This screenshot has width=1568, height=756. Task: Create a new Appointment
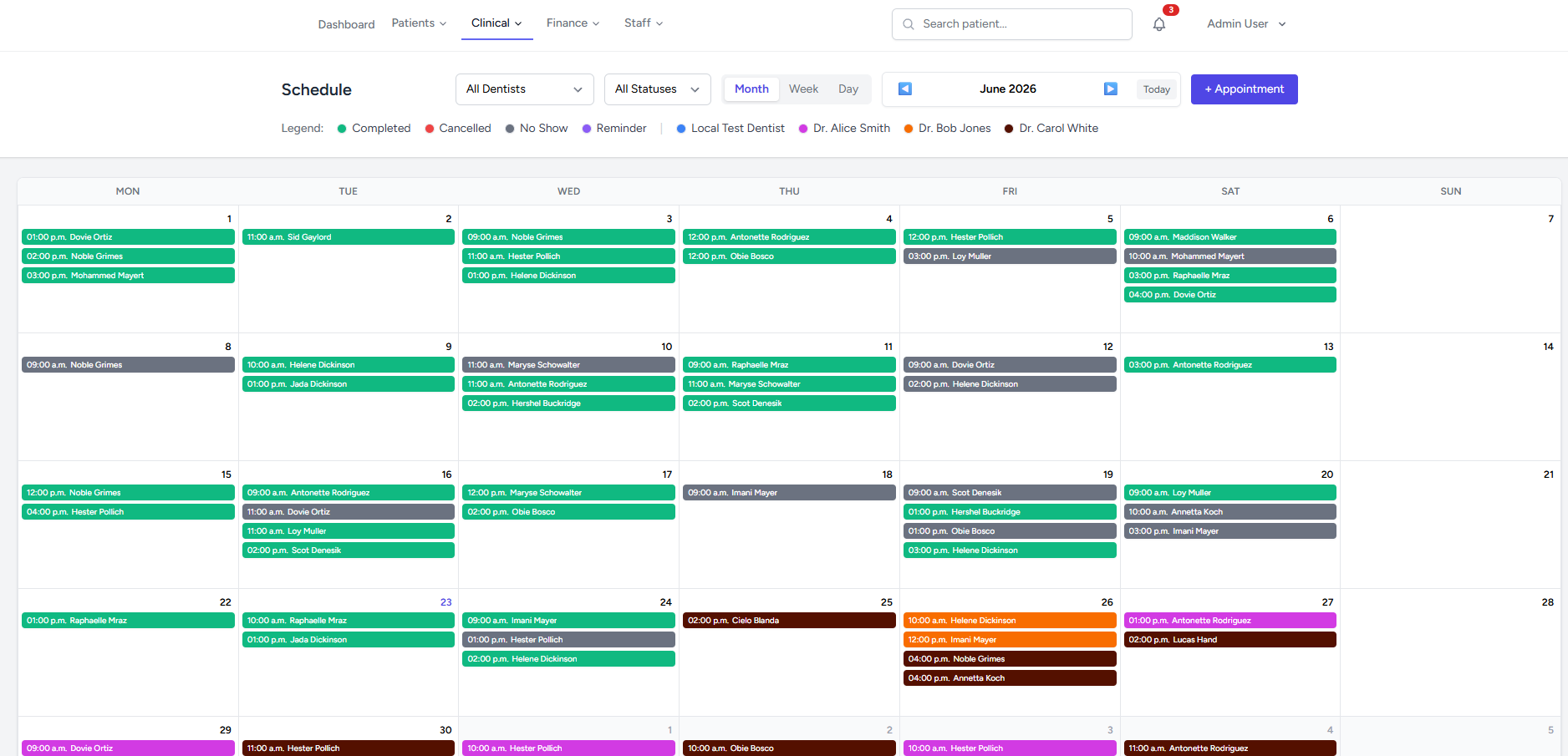1244,89
